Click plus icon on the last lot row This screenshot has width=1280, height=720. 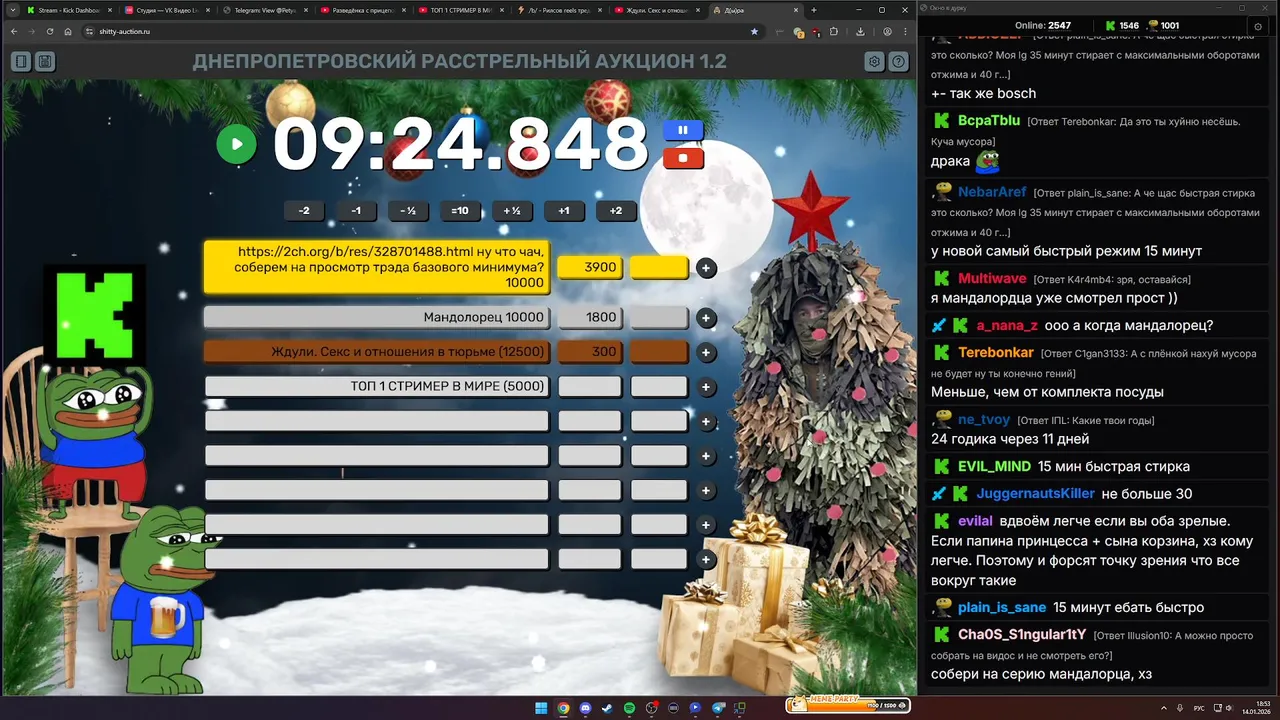[x=706, y=560]
